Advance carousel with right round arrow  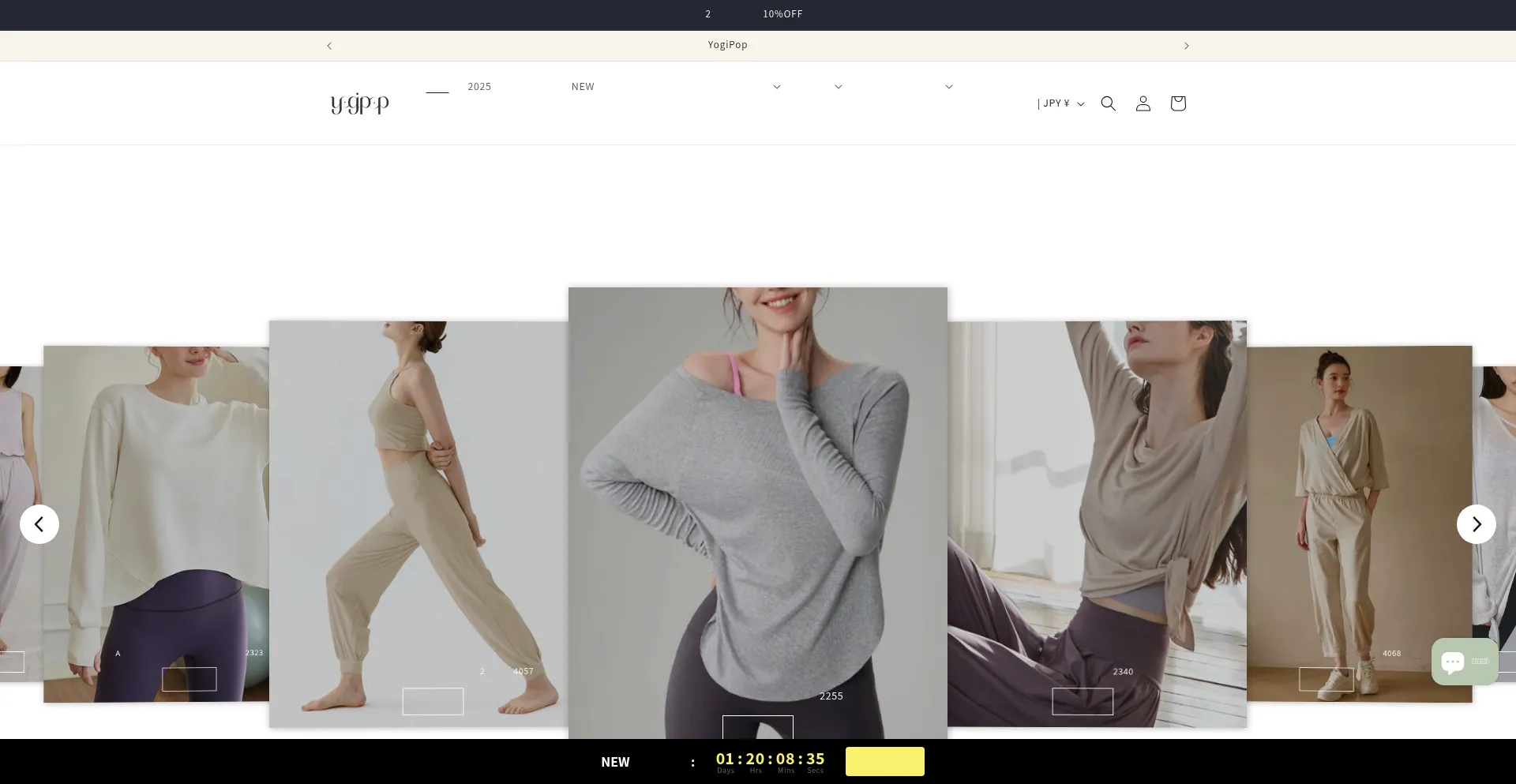(x=1476, y=524)
